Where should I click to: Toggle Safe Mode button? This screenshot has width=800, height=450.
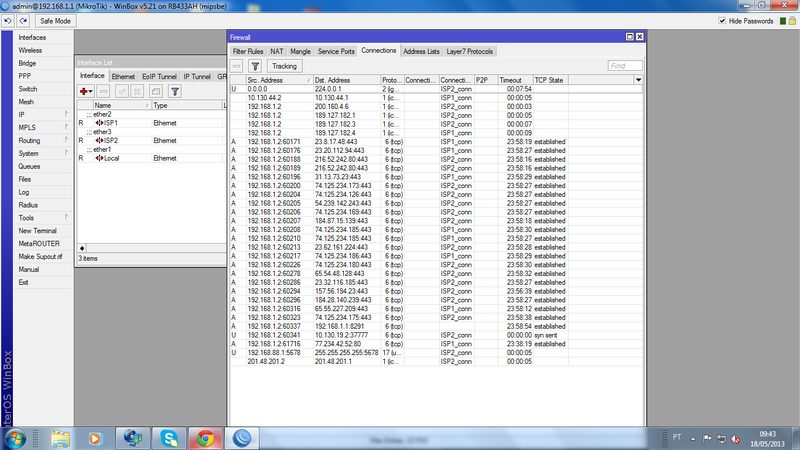pyautogui.click(x=55, y=21)
